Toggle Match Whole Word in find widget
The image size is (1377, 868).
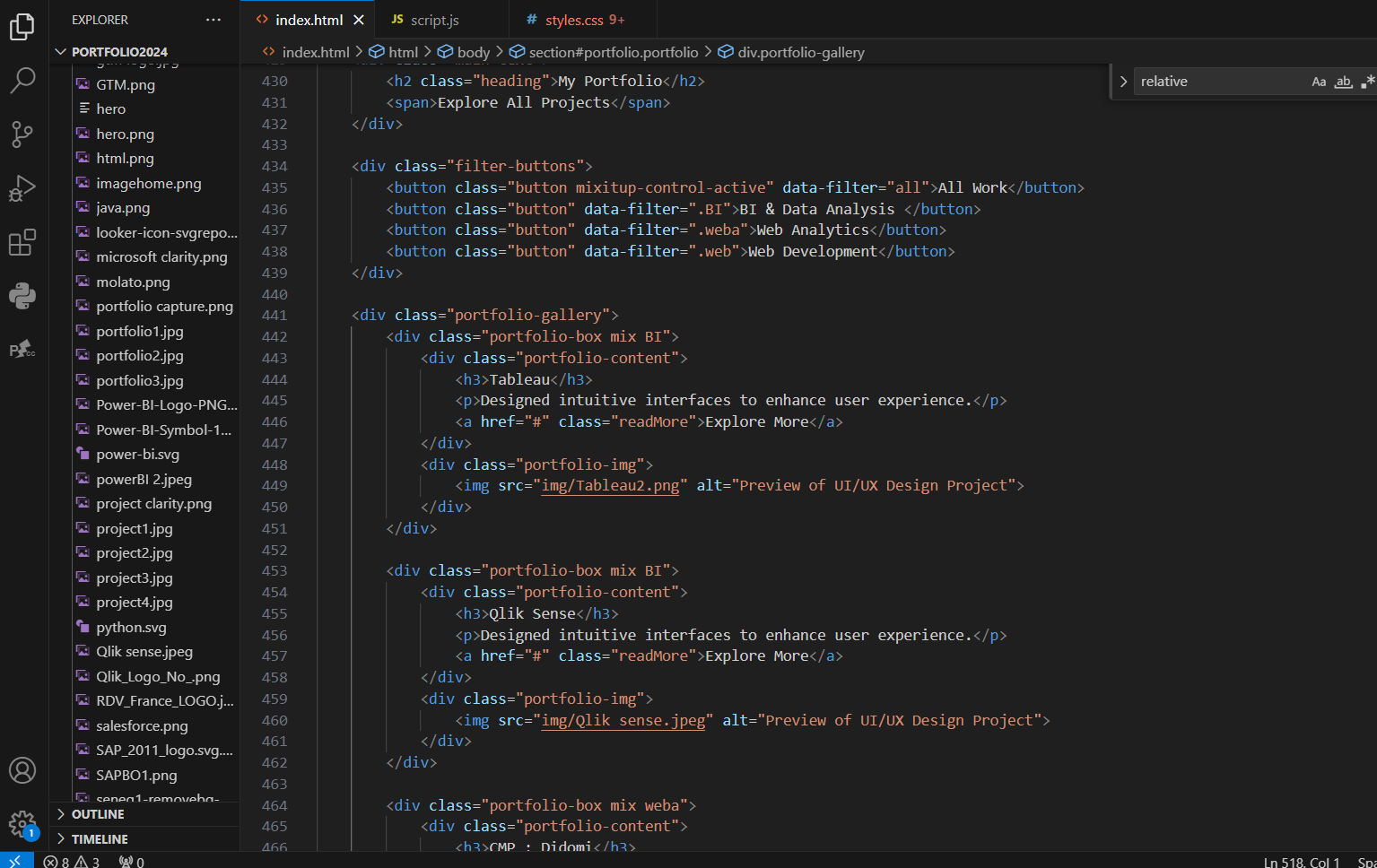click(x=1343, y=82)
